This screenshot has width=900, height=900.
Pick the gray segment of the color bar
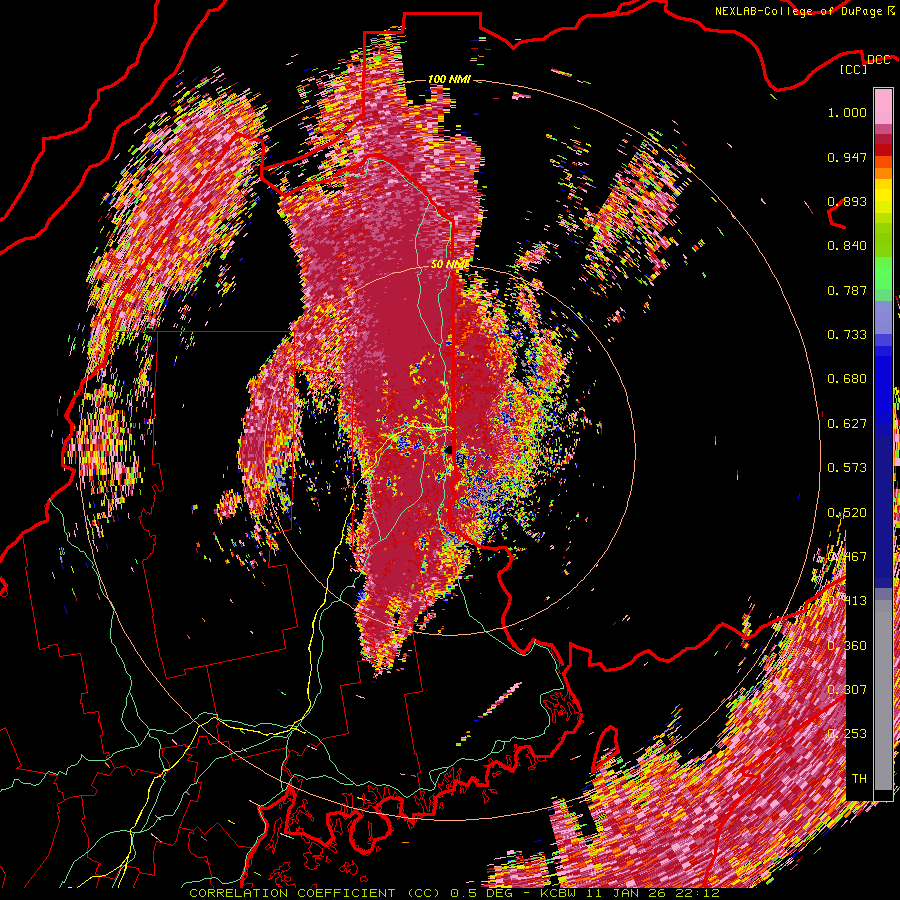point(883,695)
